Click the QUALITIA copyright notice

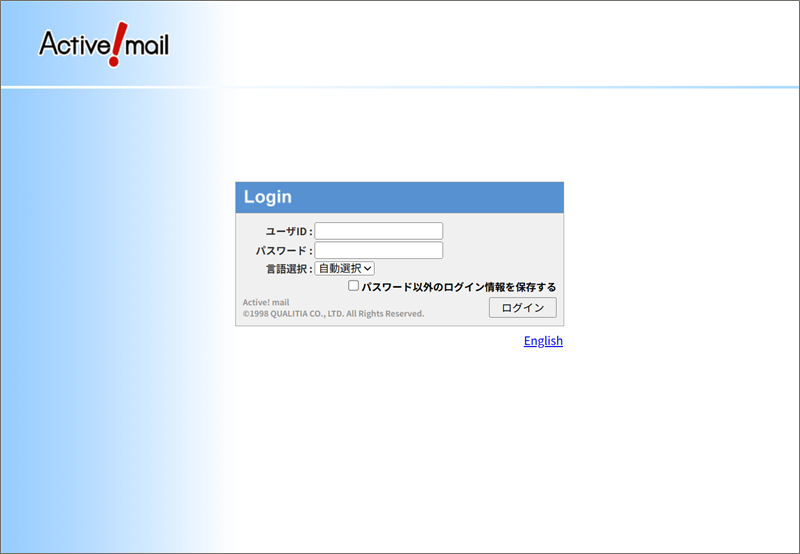pos(333,314)
